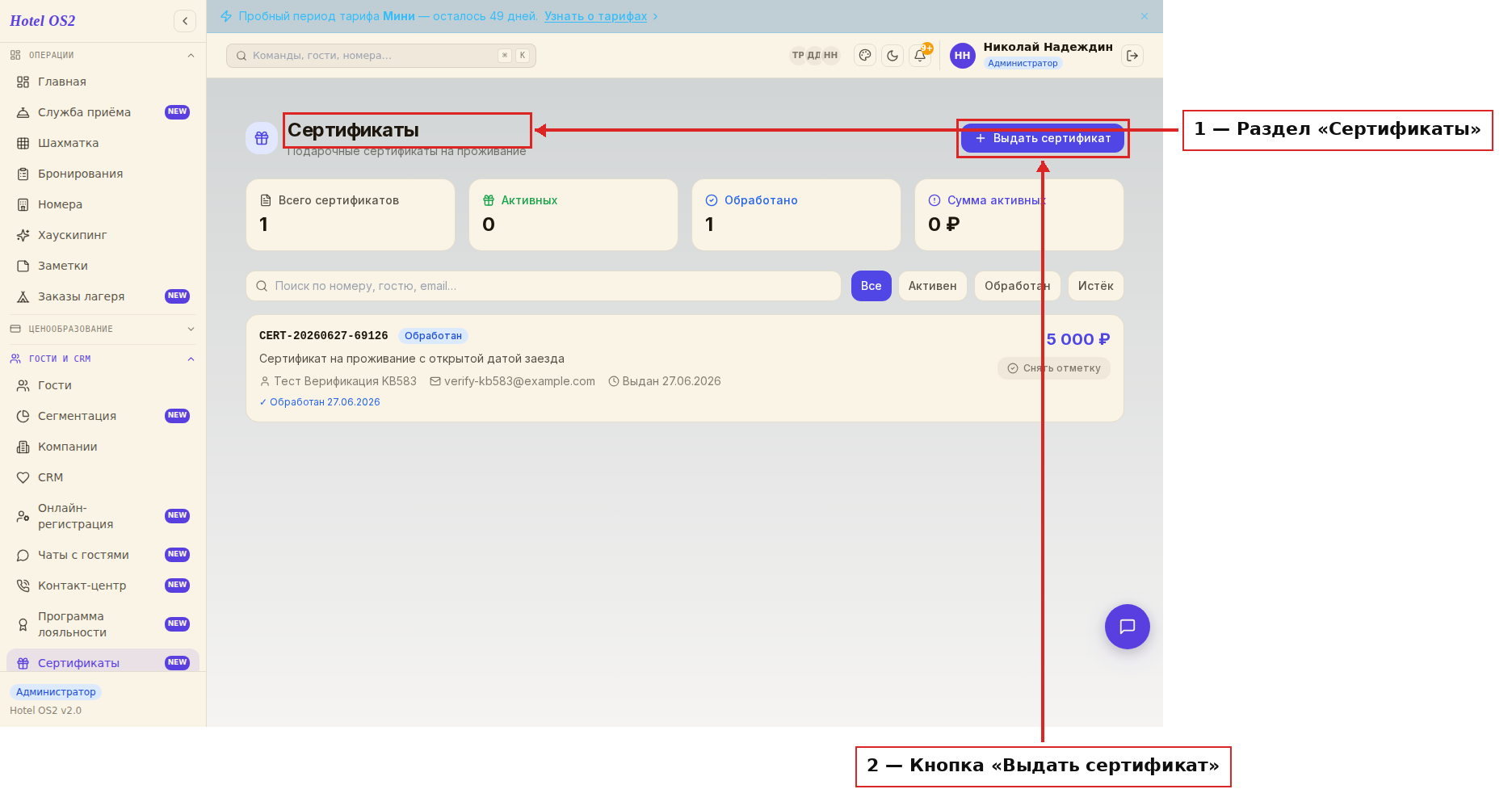
Task: Open Заказы лагеря section
Action: pyautogui.click(x=103, y=296)
